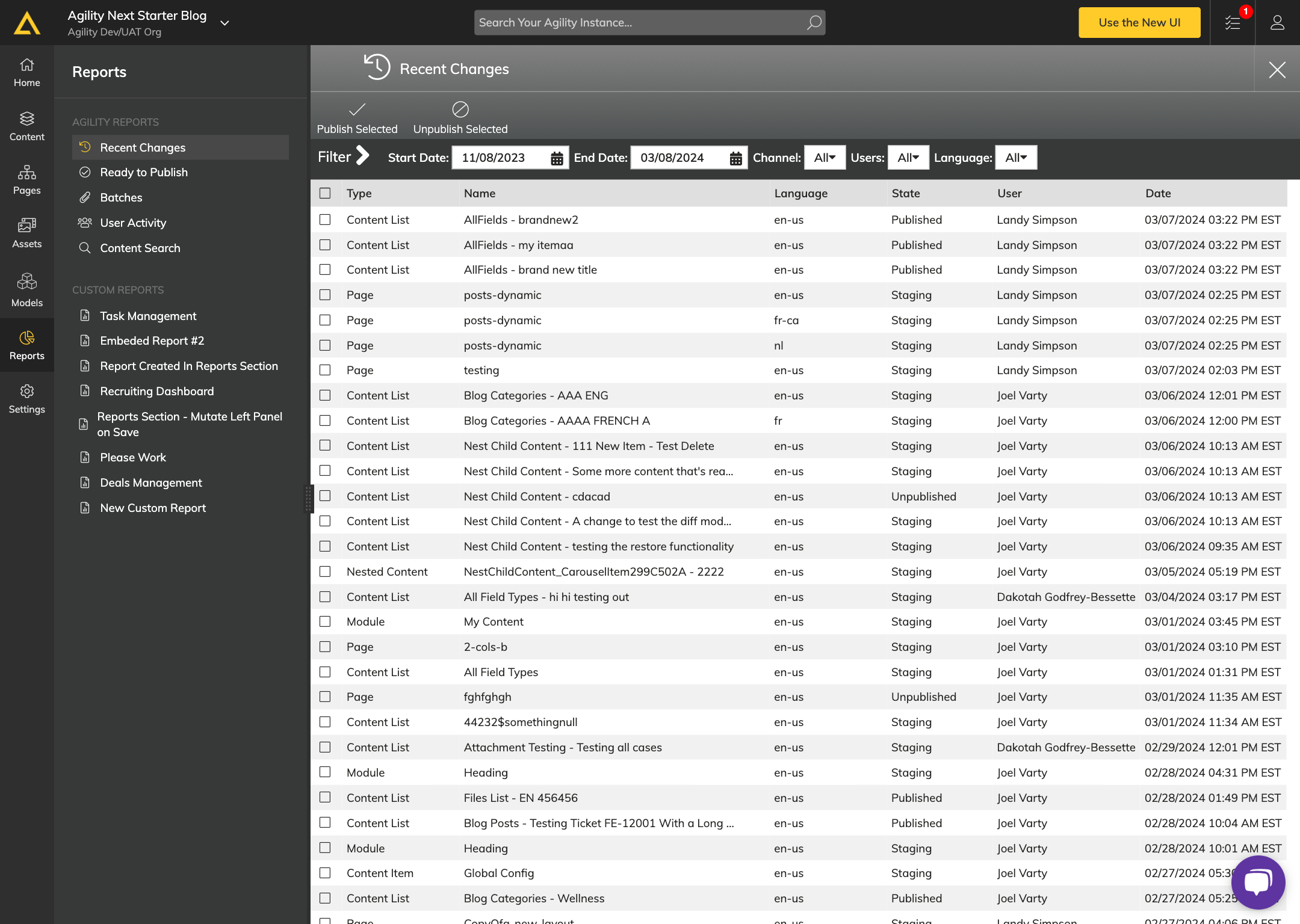
Task: Click the instance search field
Action: pyautogui.click(x=638, y=23)
